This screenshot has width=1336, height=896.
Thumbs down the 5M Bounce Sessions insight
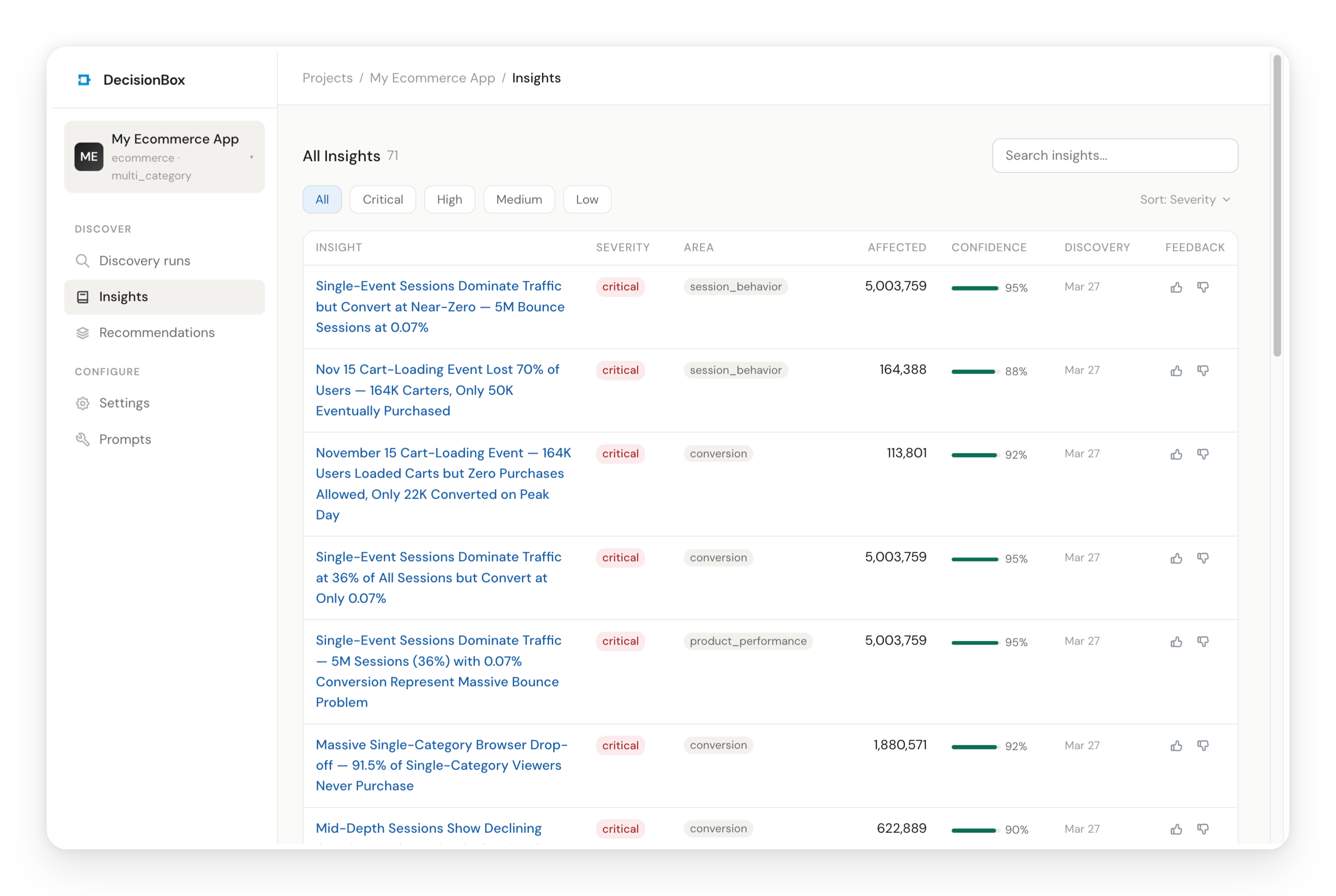tap(1203, 287)
